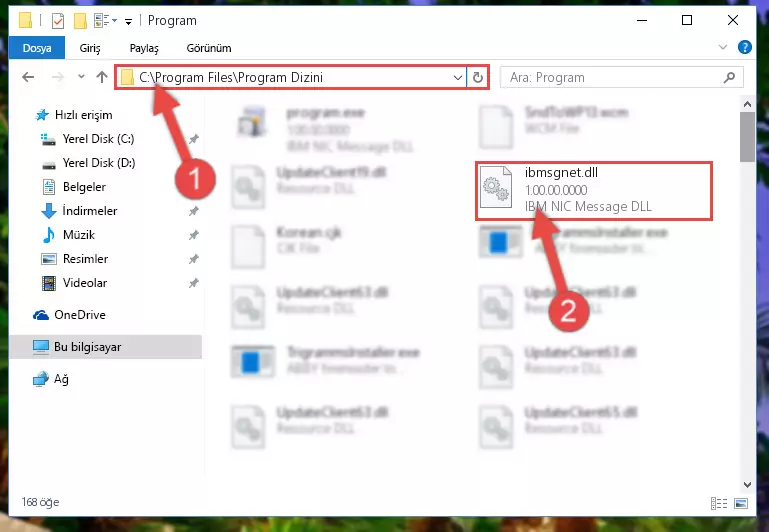769x532 pixels.
Task: Switch to details view layout icon
Action: (x=718, y=503)
